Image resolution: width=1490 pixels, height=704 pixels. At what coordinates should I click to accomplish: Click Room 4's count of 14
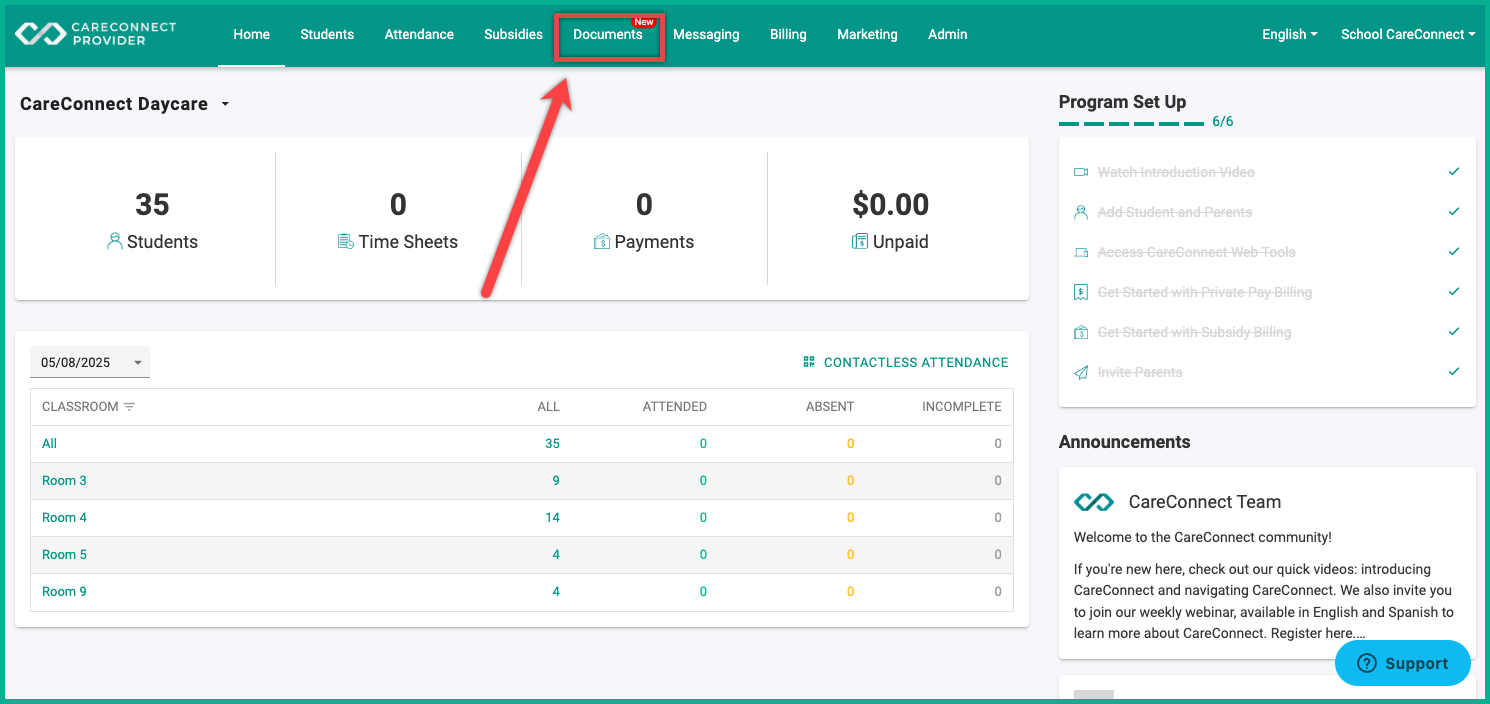pyautogui.click(x=552, y=518)
